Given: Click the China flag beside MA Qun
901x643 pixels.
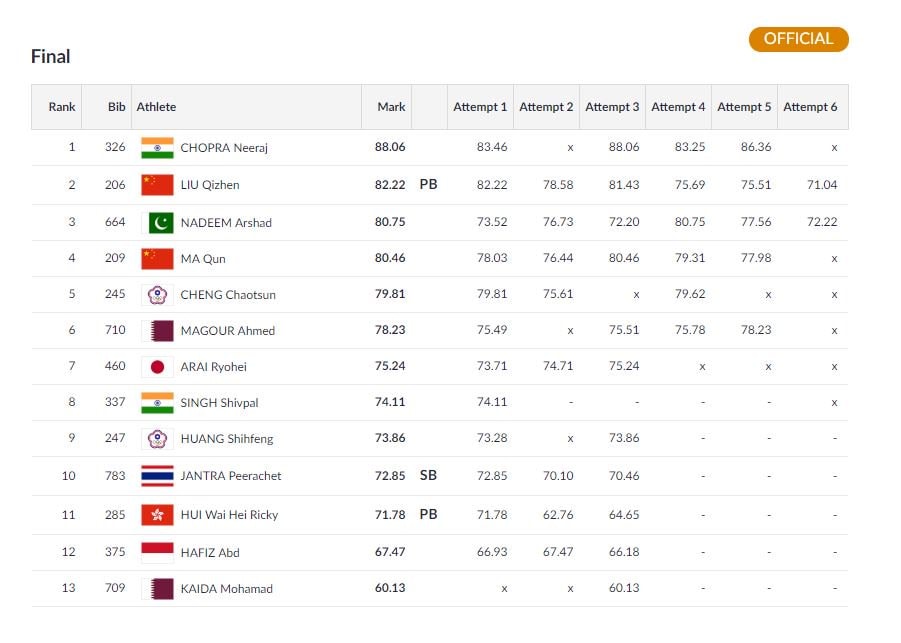Looking at the screenshot, I should [157, 259].
